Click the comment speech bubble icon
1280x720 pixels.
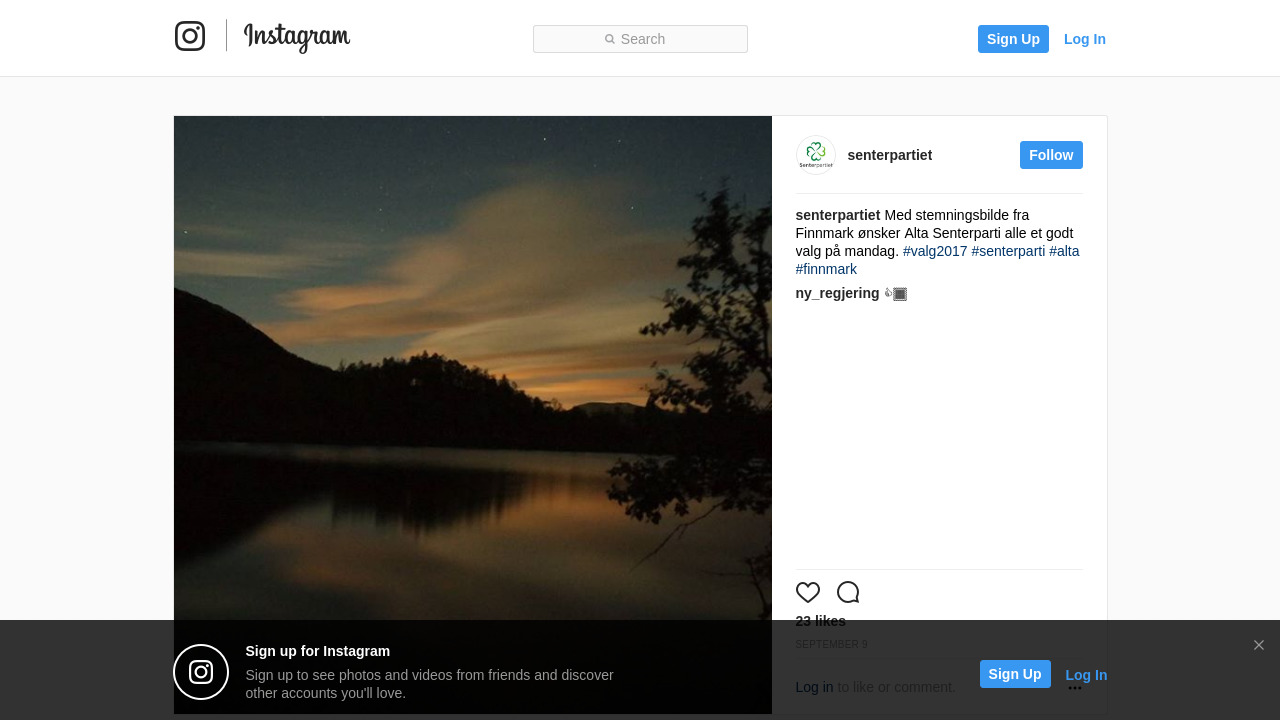848,592
